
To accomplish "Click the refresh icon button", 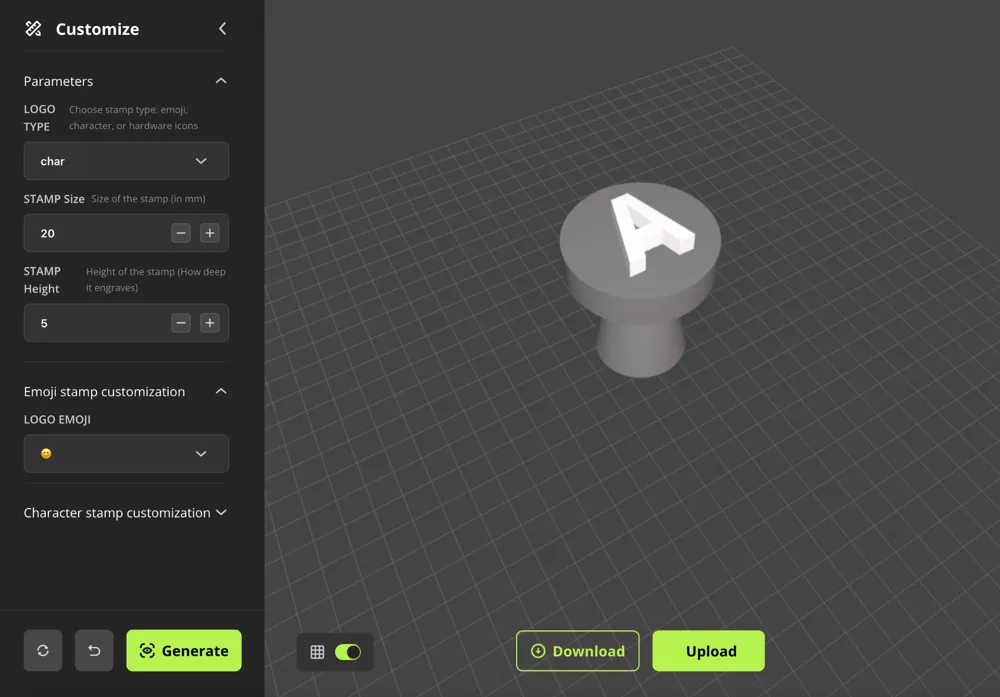I will point(43,651).
